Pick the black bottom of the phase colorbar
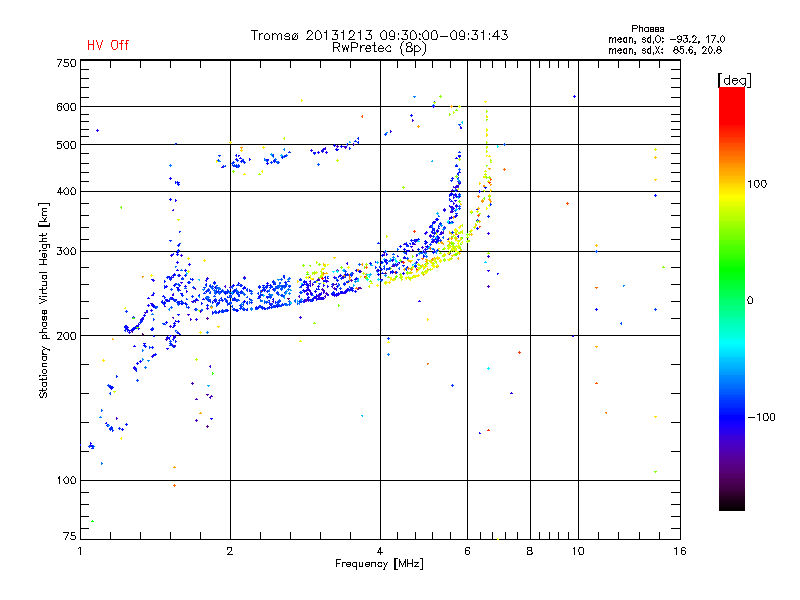 (x=732, y=503)
